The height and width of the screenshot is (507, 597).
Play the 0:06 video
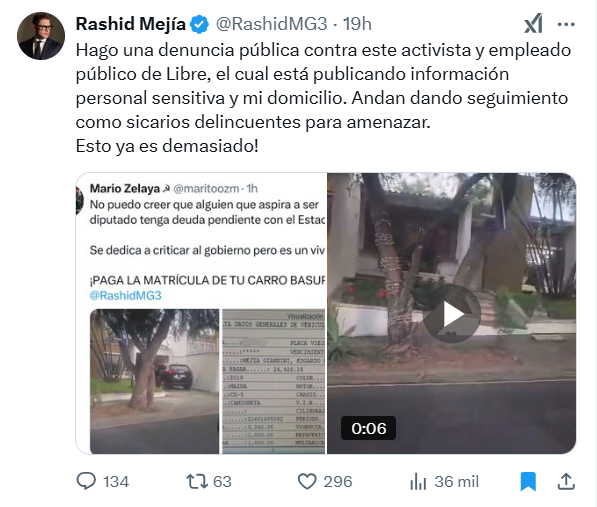click(452, 314)
